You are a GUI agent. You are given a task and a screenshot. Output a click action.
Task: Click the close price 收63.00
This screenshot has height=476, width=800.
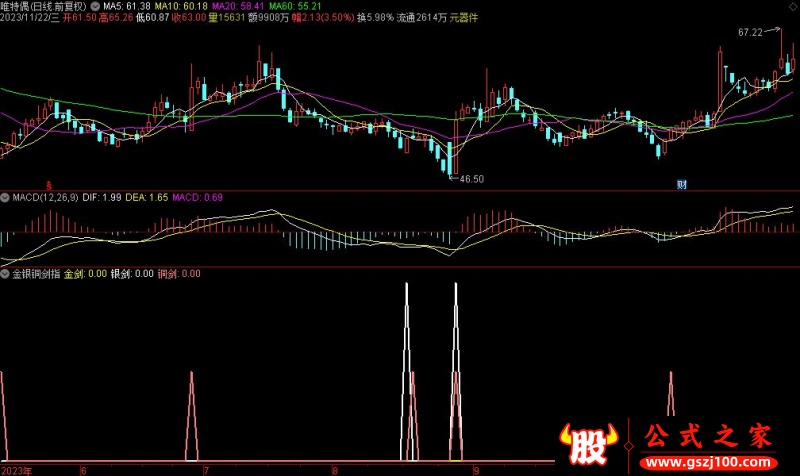click(189, 18)
